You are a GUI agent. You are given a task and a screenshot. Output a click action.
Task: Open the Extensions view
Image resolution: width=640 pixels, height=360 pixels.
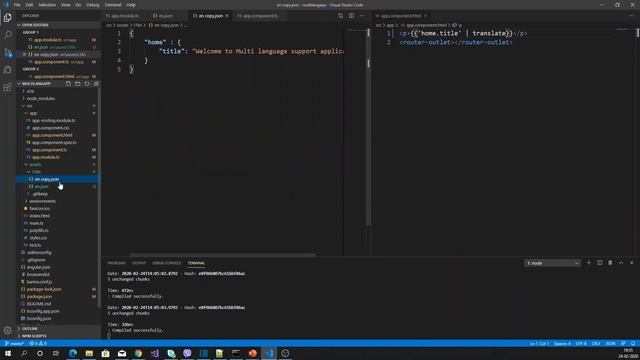pos(7,87)
